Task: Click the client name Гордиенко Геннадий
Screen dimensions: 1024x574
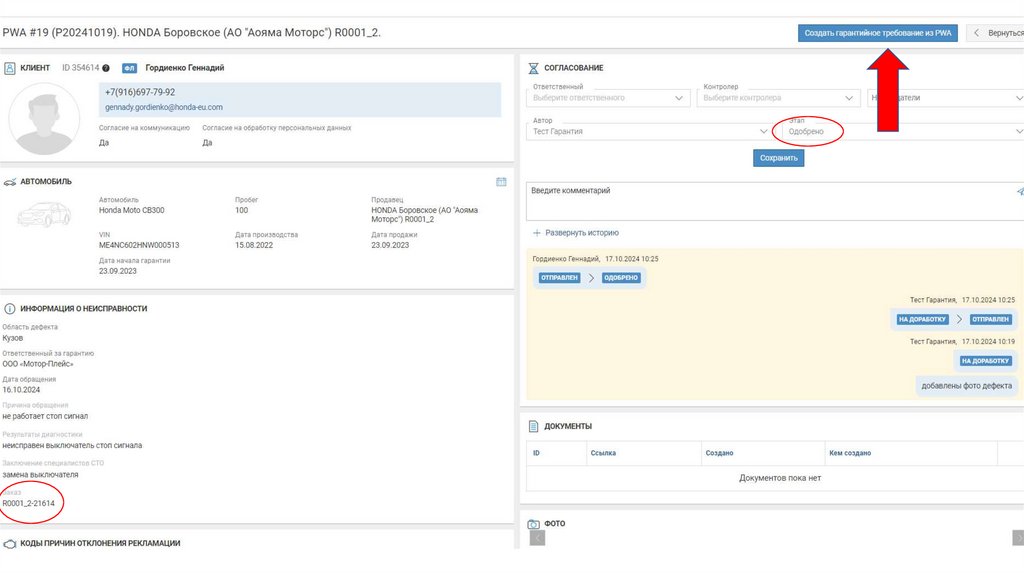Action: point(185,68)
